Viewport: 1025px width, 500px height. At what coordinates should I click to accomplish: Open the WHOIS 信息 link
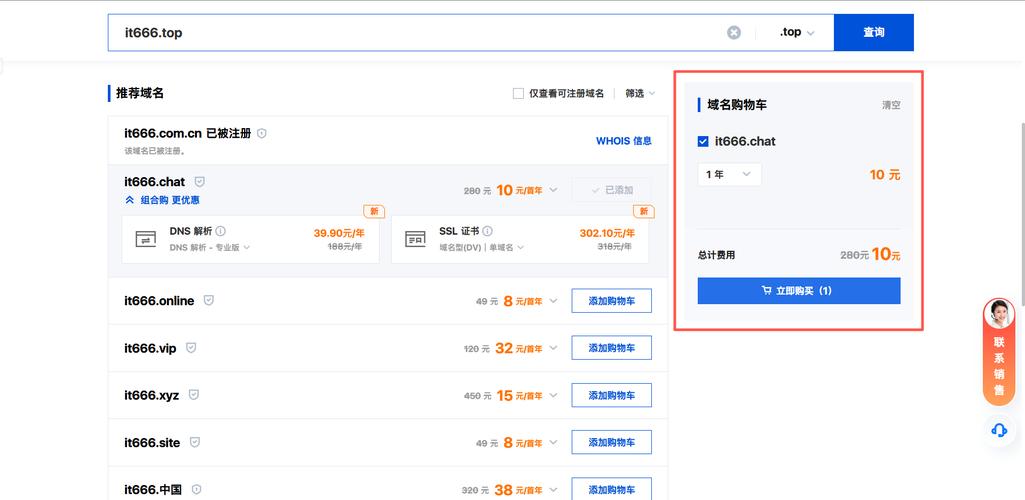[x=624, y=141]
